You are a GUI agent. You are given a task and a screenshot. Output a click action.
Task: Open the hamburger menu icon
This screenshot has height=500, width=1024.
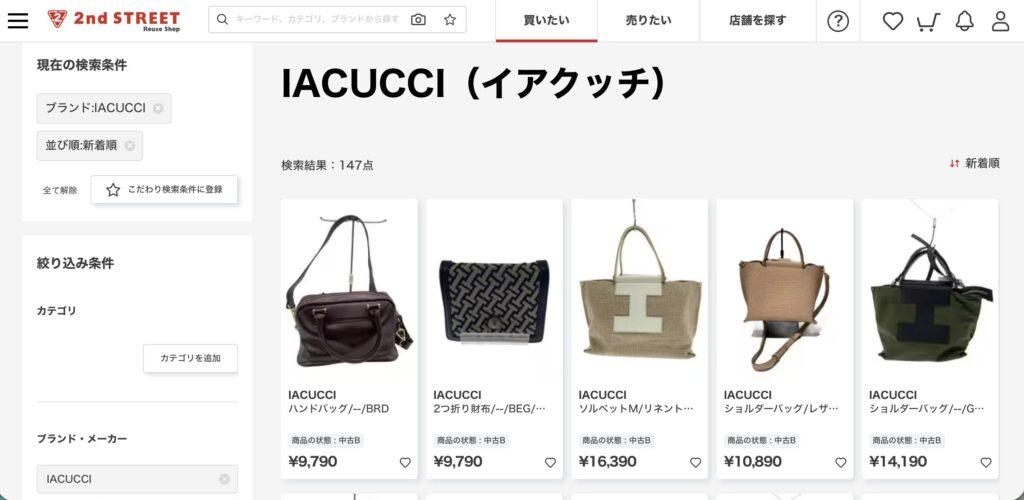point(18,20)
